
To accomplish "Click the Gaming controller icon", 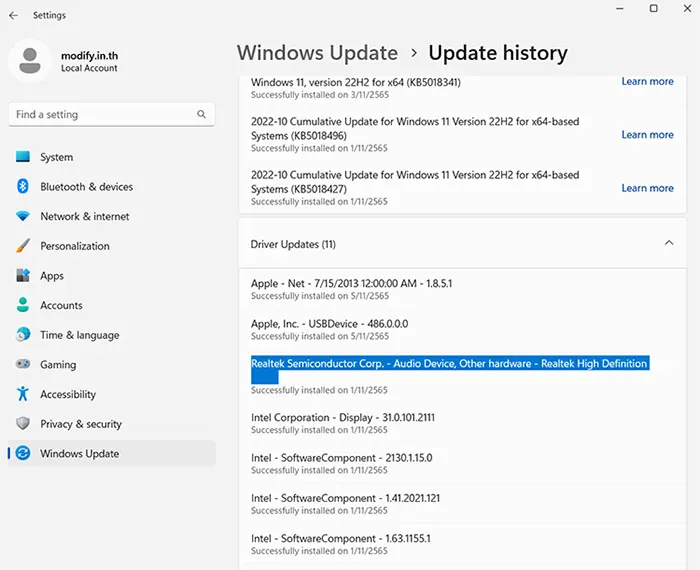I will point(23,364).
